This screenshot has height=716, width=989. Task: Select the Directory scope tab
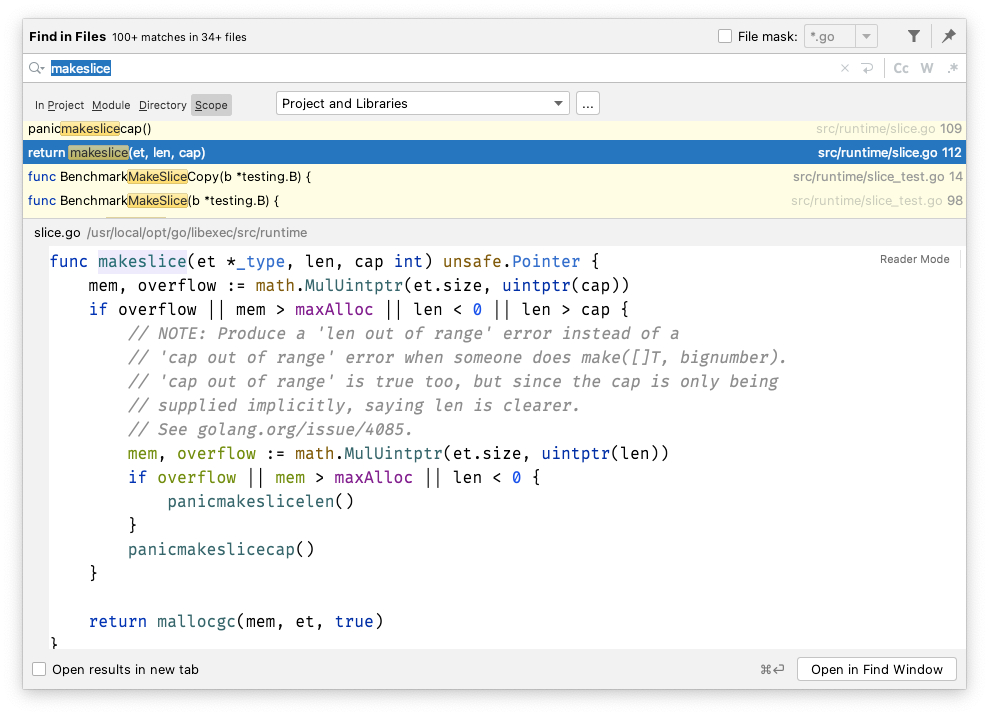point(163,105)
